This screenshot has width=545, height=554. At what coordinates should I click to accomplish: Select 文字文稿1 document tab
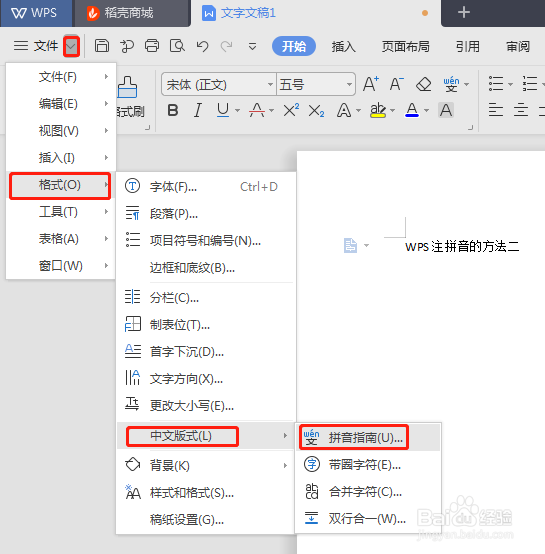[x=316, y=13]
